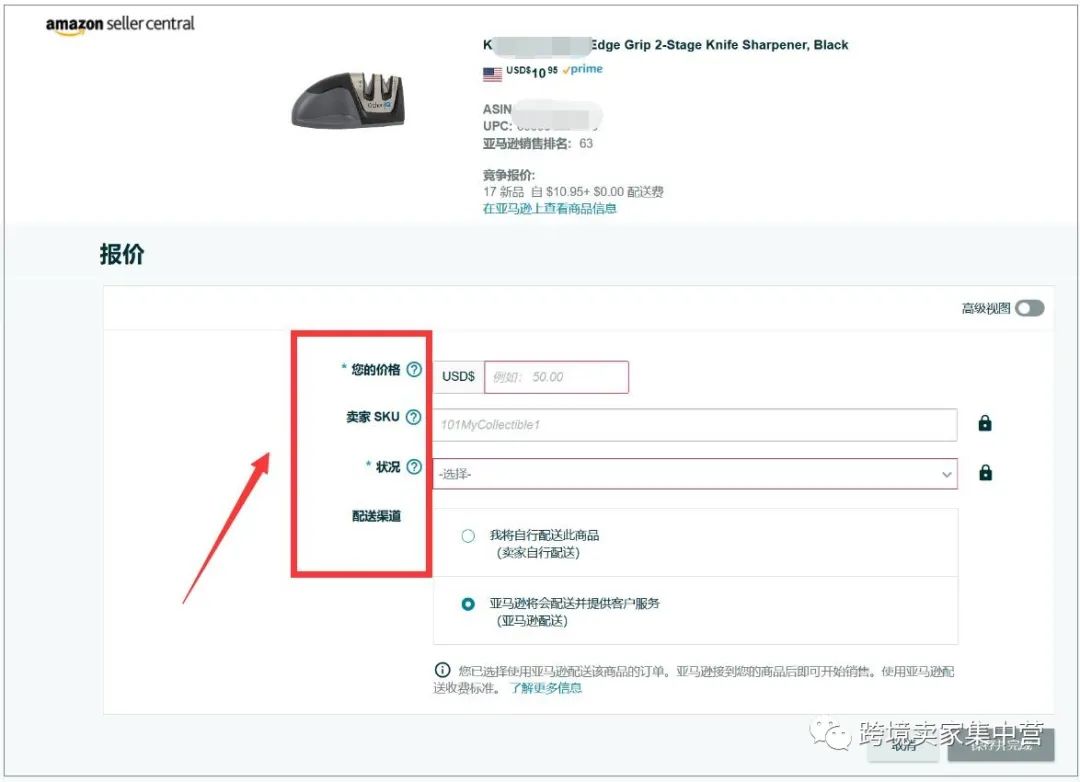Viewport: 1080px width, 782px height.
Task: Click the US flag icon next to USD$10.95
Action: [x=490, y=71]
